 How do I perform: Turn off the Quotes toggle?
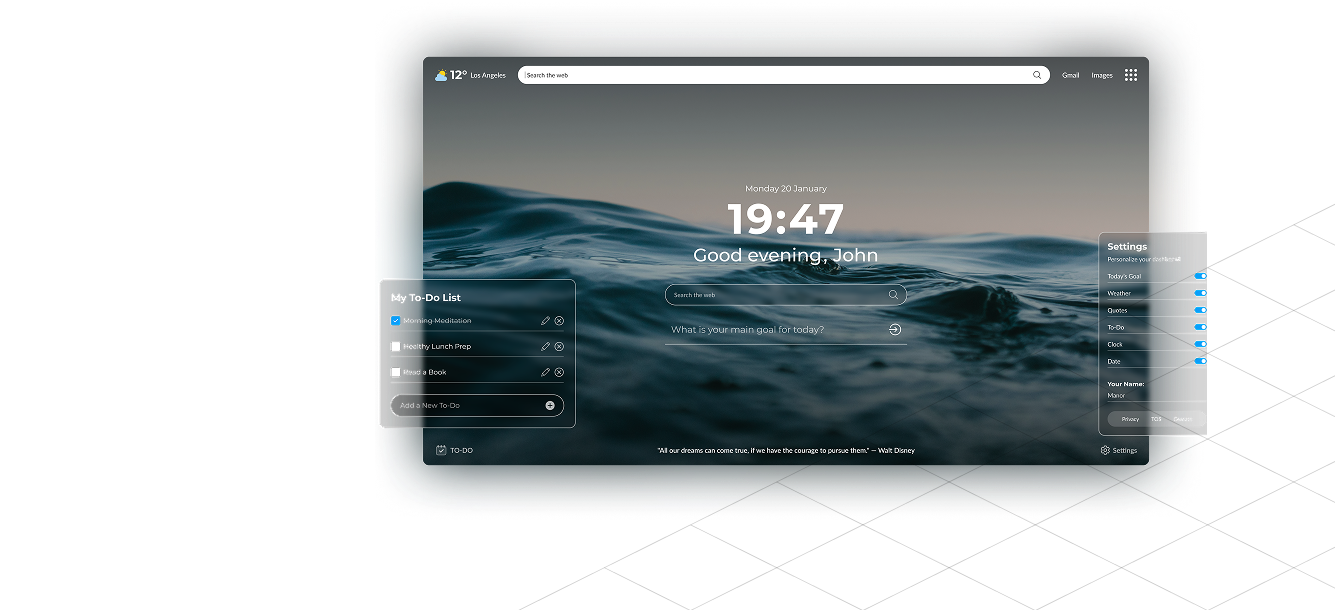coord(1199,310)
